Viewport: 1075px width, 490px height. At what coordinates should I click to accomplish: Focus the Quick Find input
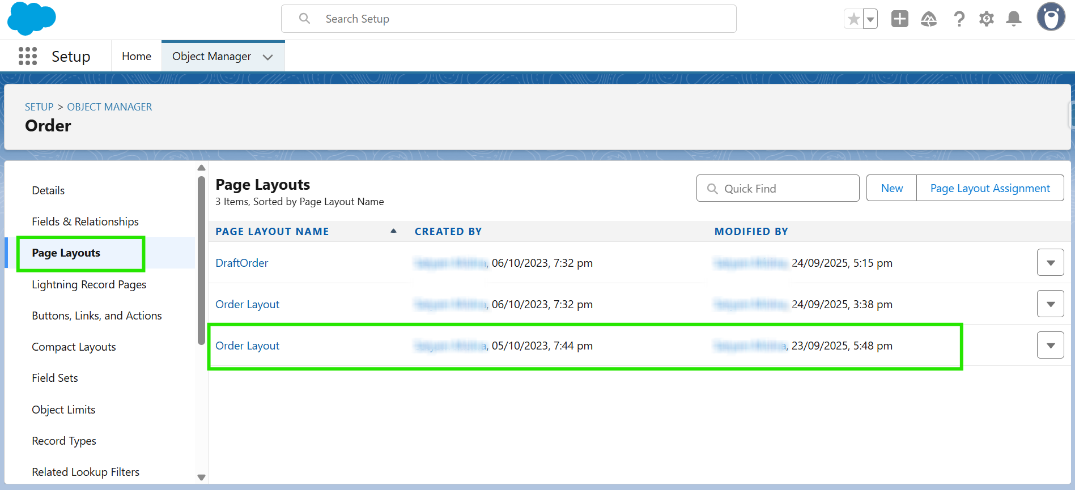click(x=777, y=188)
